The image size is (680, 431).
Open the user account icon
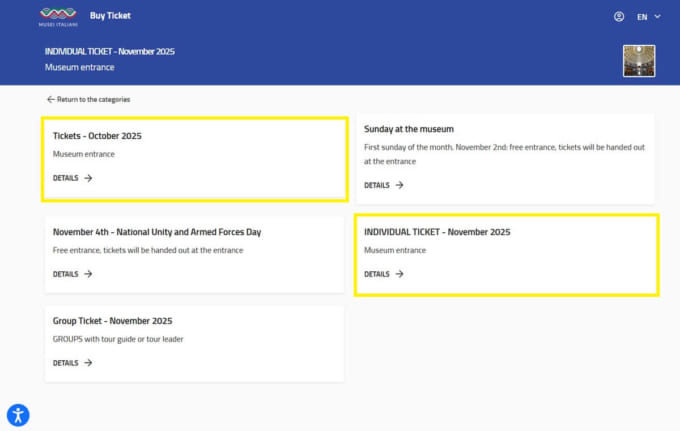click(x=619, y=16)
